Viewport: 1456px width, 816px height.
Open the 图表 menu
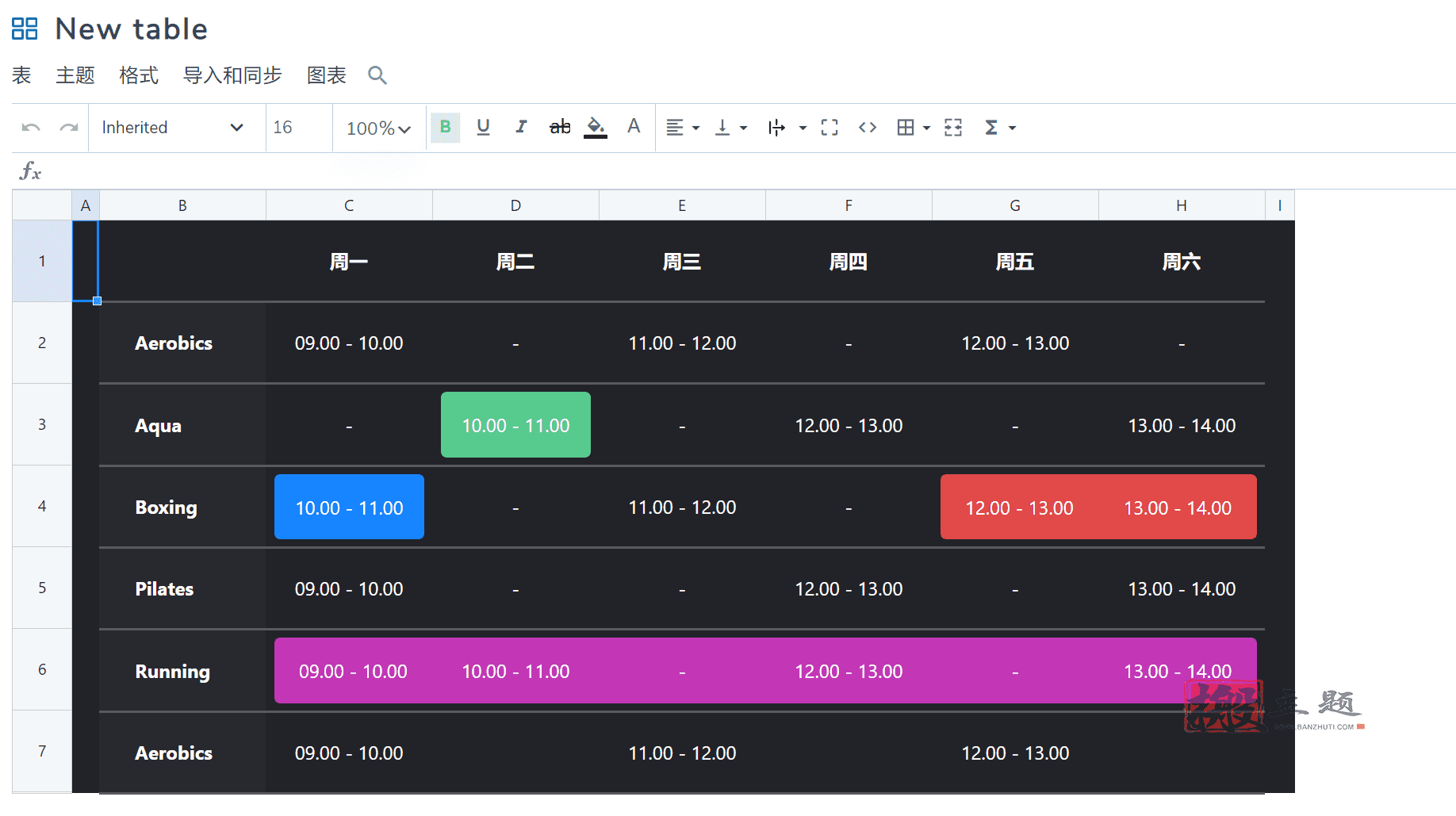click(x=327, y=75)
